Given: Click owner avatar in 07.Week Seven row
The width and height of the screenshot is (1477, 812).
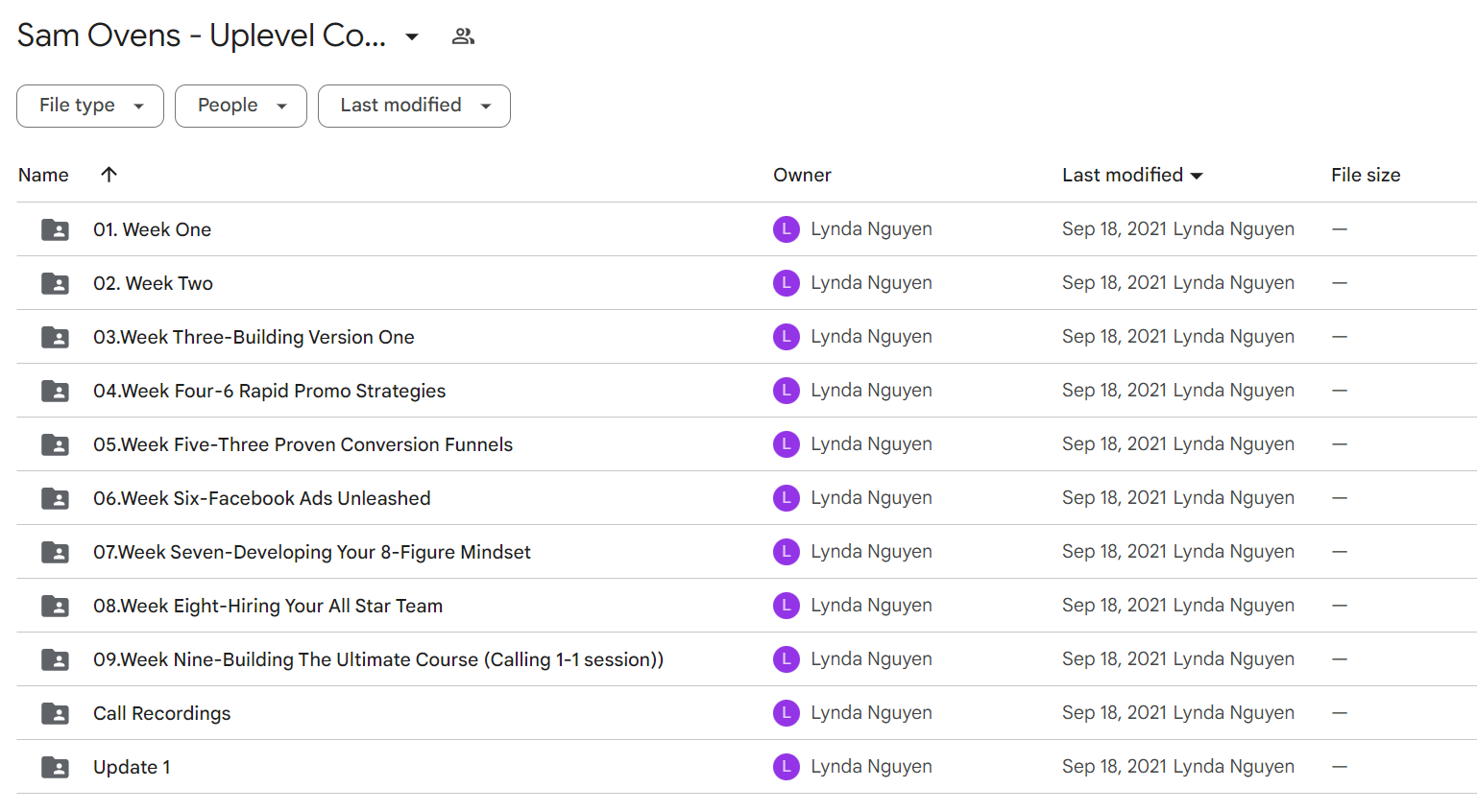Looking at the screenshot, I should [x=787, y=552].
